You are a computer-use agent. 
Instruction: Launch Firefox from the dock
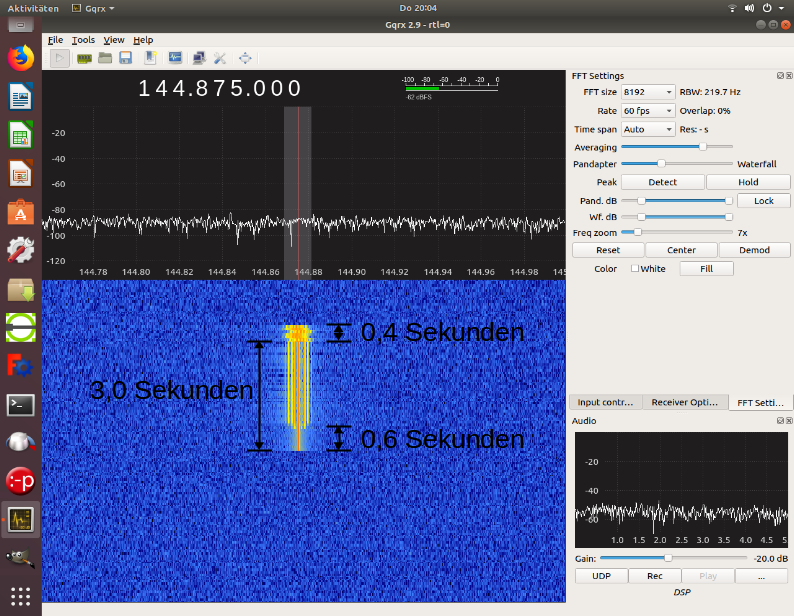point(21,58)
